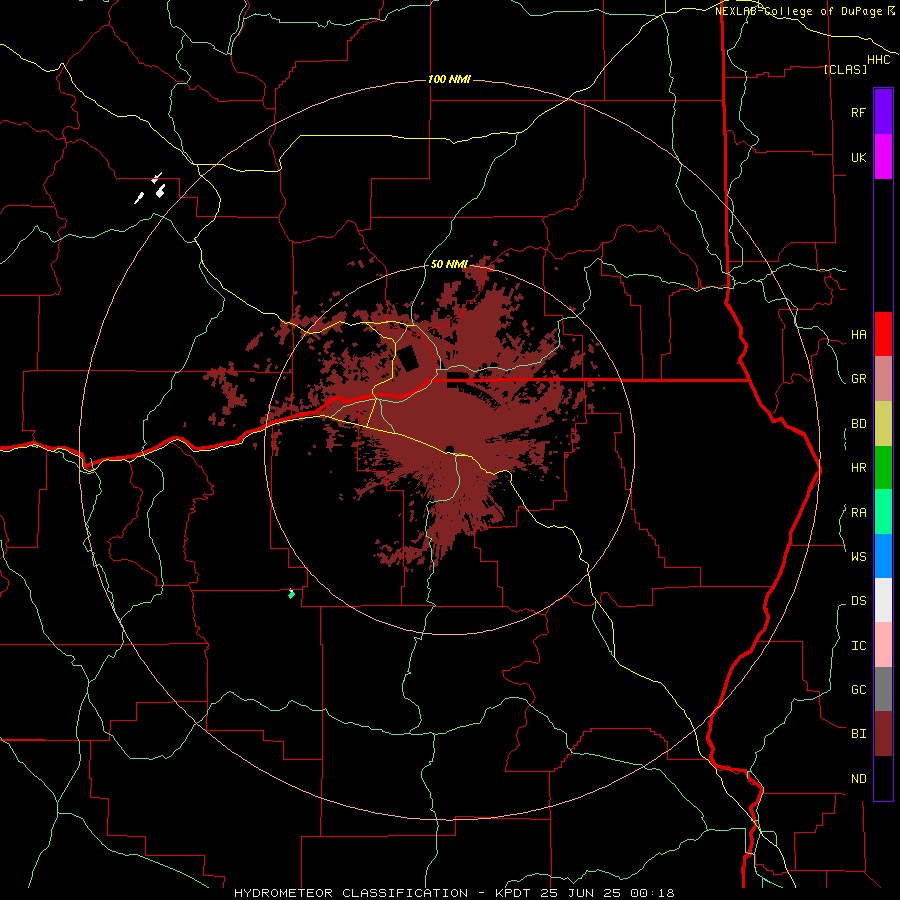The image size is (900, 900).
Task: Click the KPDT radar site identifier
Action: tap(514, 893)
